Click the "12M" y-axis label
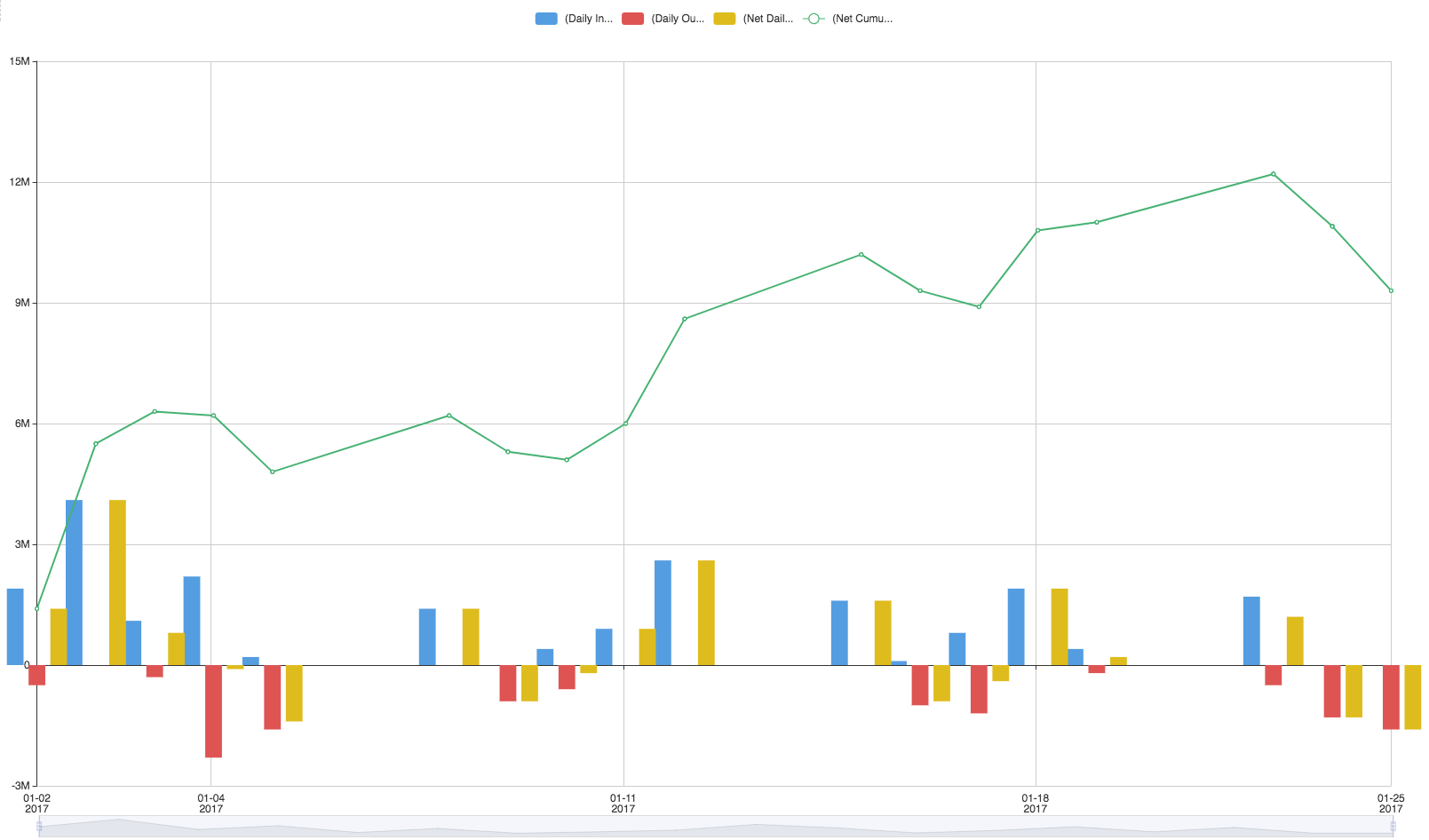1429x840 pixels. click(20, 182)
